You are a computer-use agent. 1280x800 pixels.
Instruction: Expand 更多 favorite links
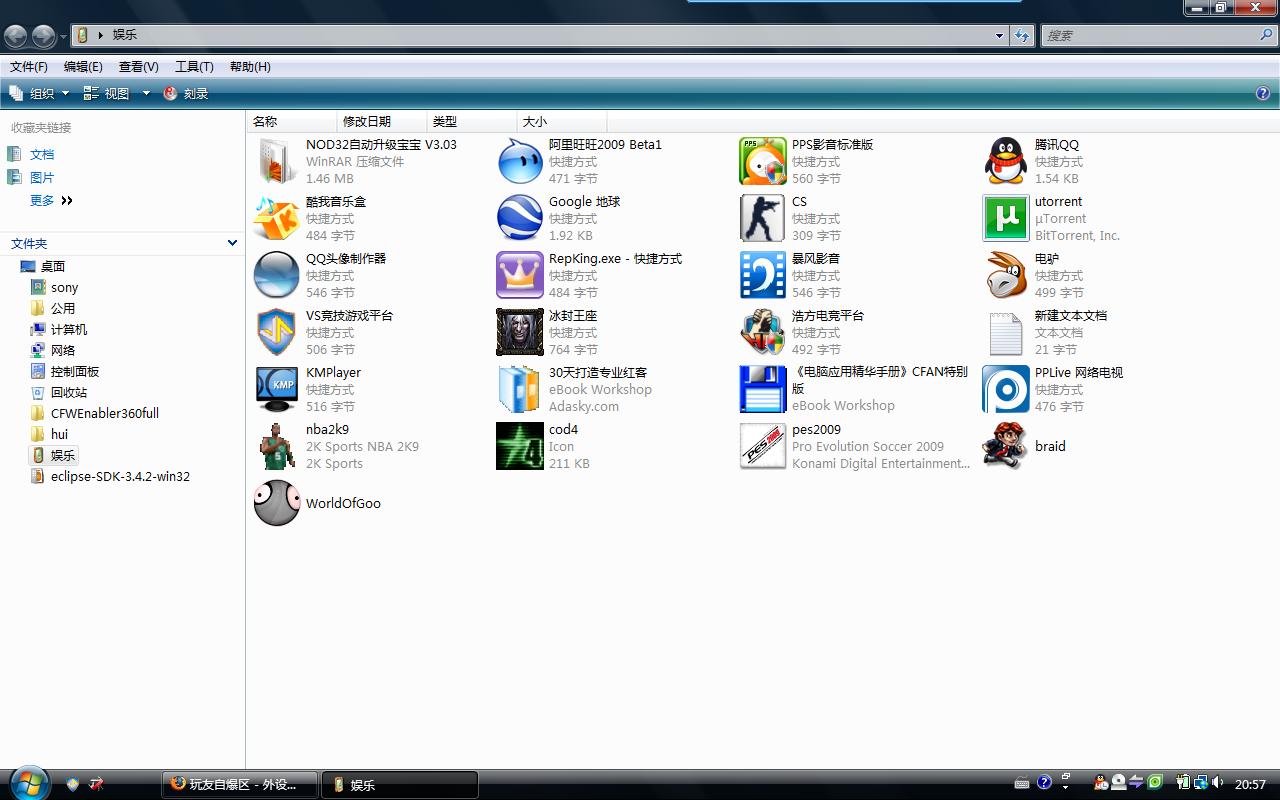click(51, 201)
